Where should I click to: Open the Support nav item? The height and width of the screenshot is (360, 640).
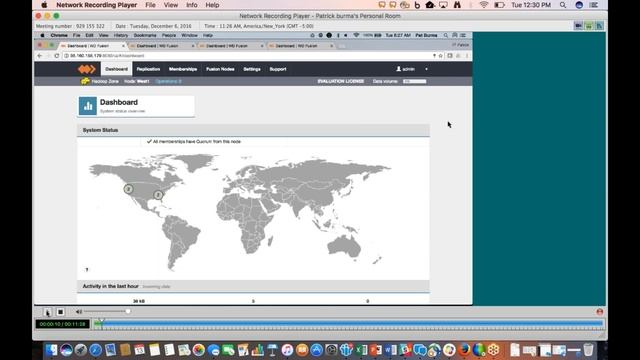(x=278, y=69)
